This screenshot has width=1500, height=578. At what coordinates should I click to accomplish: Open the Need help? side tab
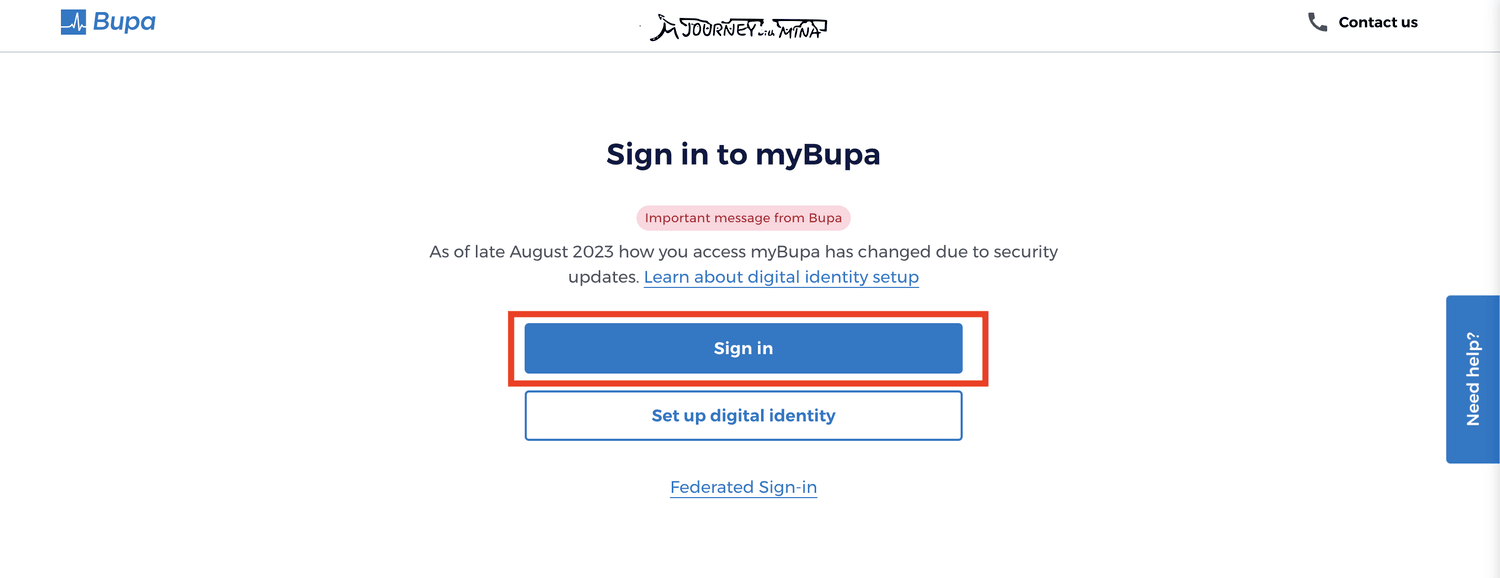pyautogui.click(x=1473, y=379)
